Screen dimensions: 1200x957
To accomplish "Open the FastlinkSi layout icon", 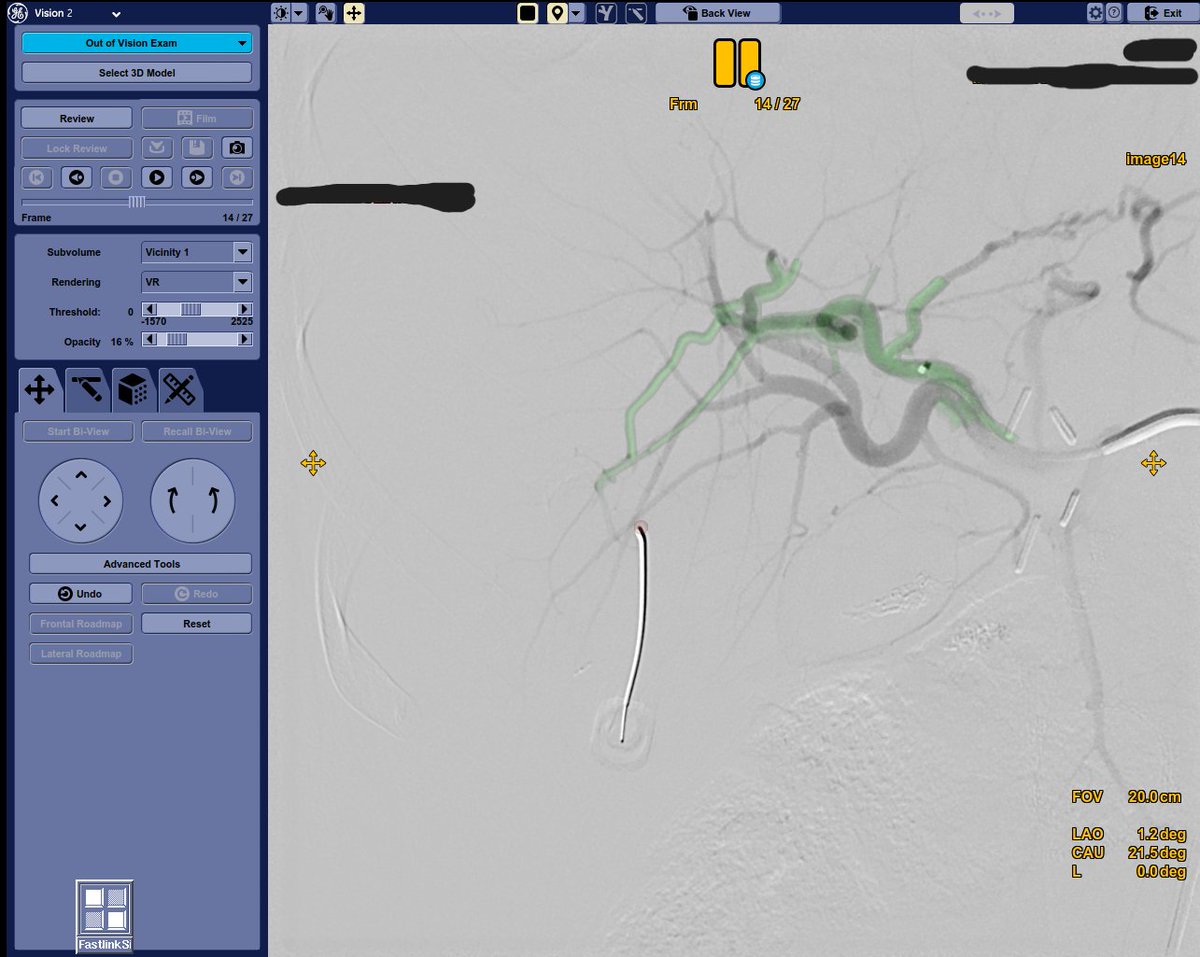I will [x=105, y=916].
